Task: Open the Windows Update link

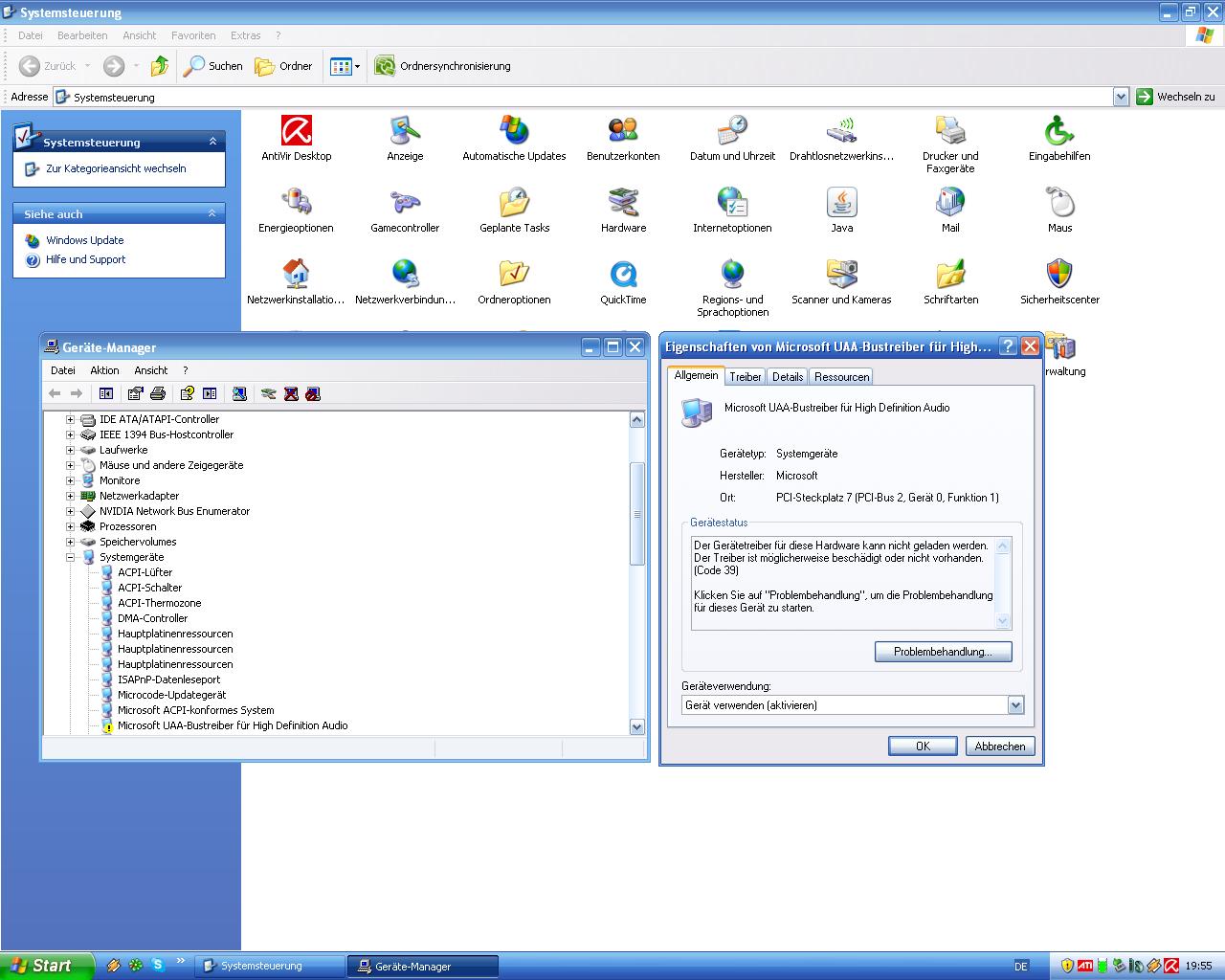Action: (x=85, y=240)
